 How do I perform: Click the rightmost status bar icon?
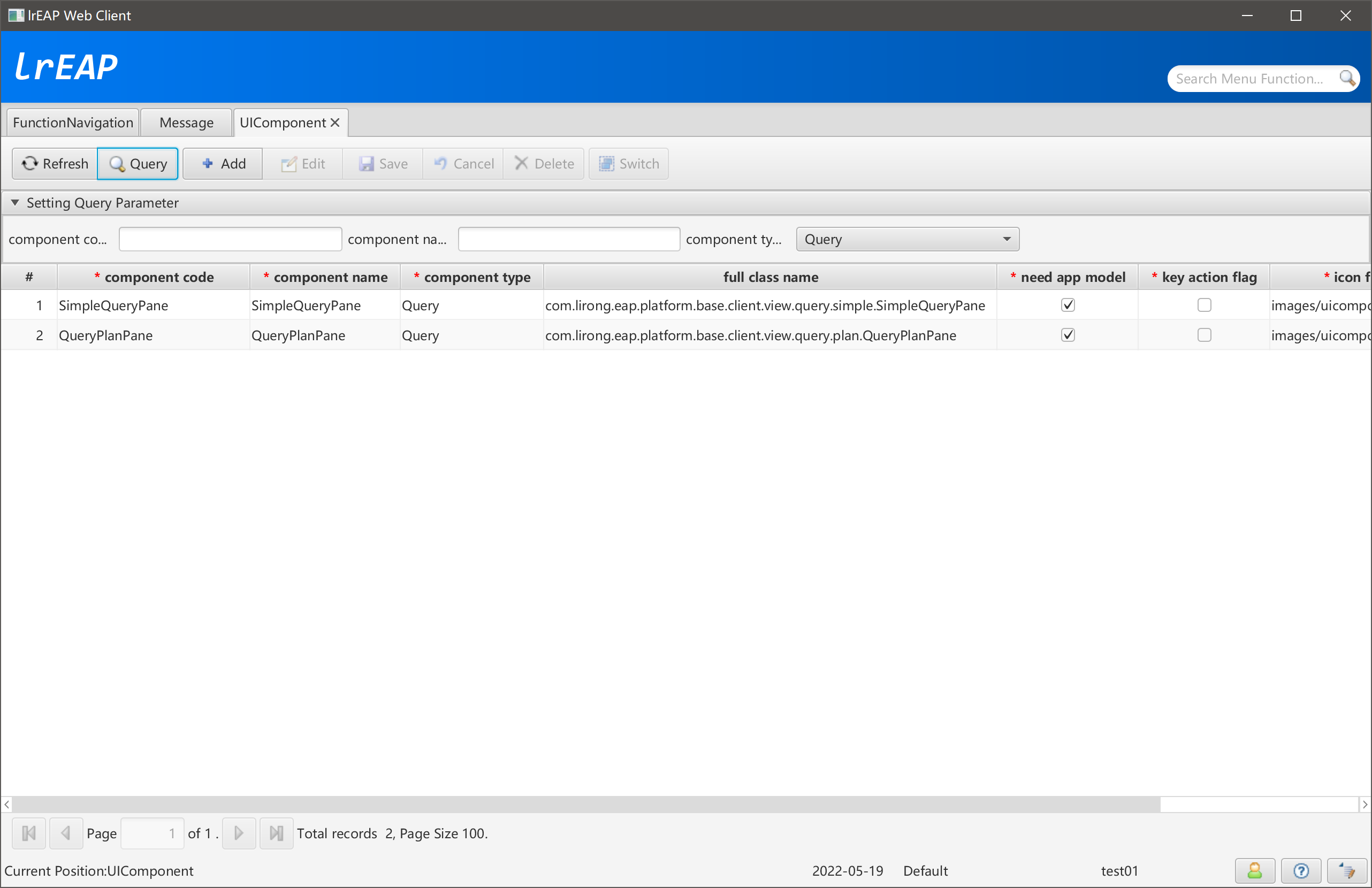coord(1347,871)
